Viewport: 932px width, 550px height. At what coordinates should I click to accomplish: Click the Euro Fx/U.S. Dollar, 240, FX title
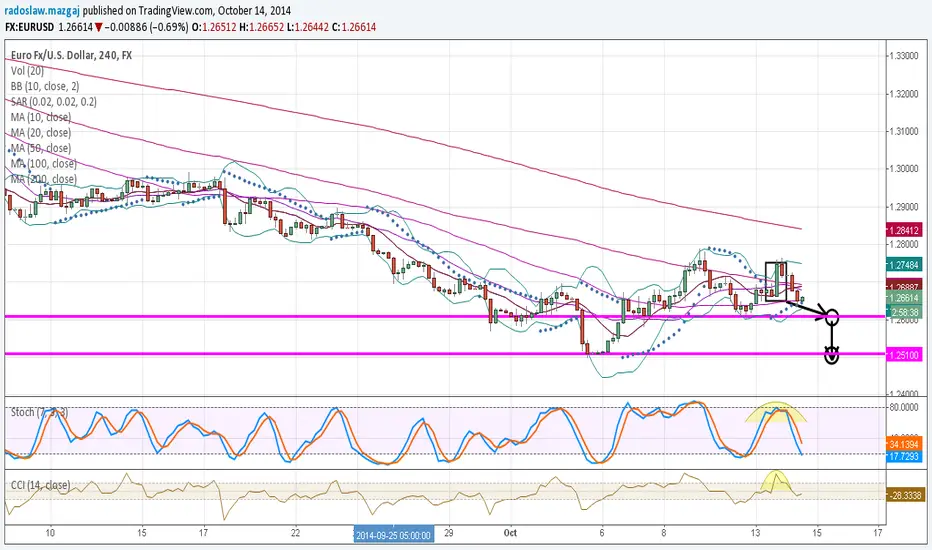(71, 55)
